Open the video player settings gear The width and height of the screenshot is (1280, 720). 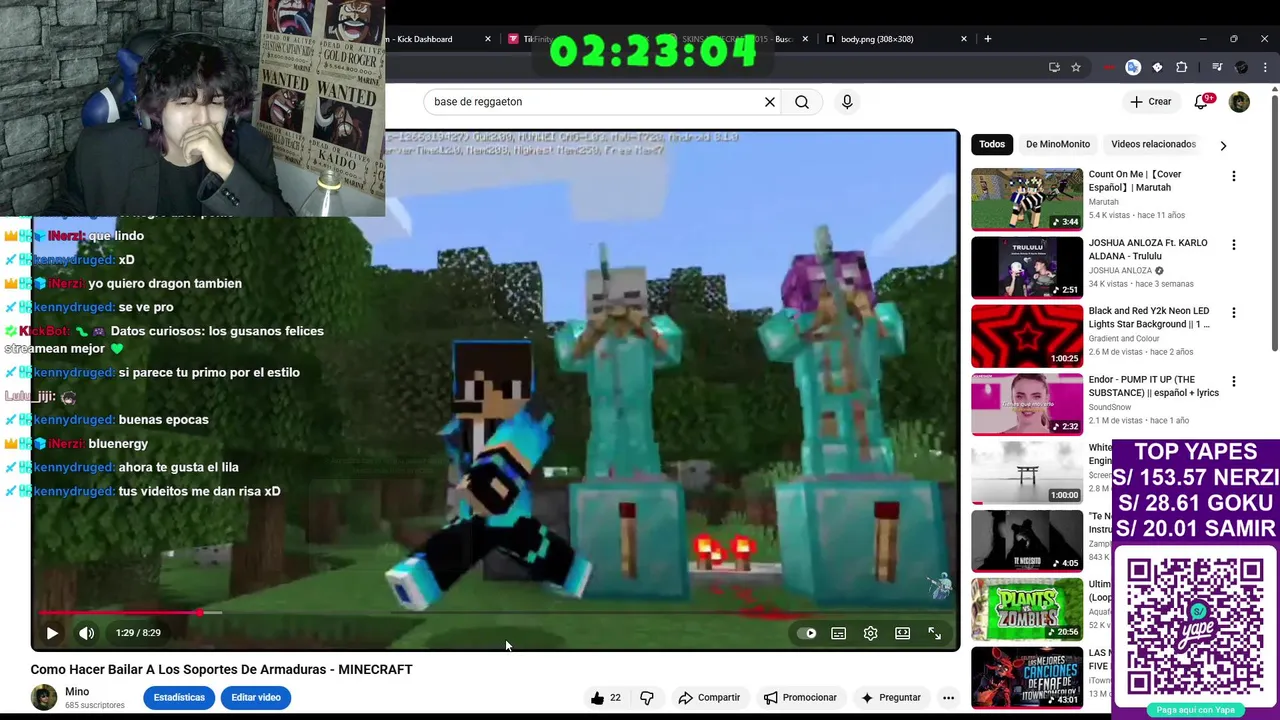(x=870, y=633)
